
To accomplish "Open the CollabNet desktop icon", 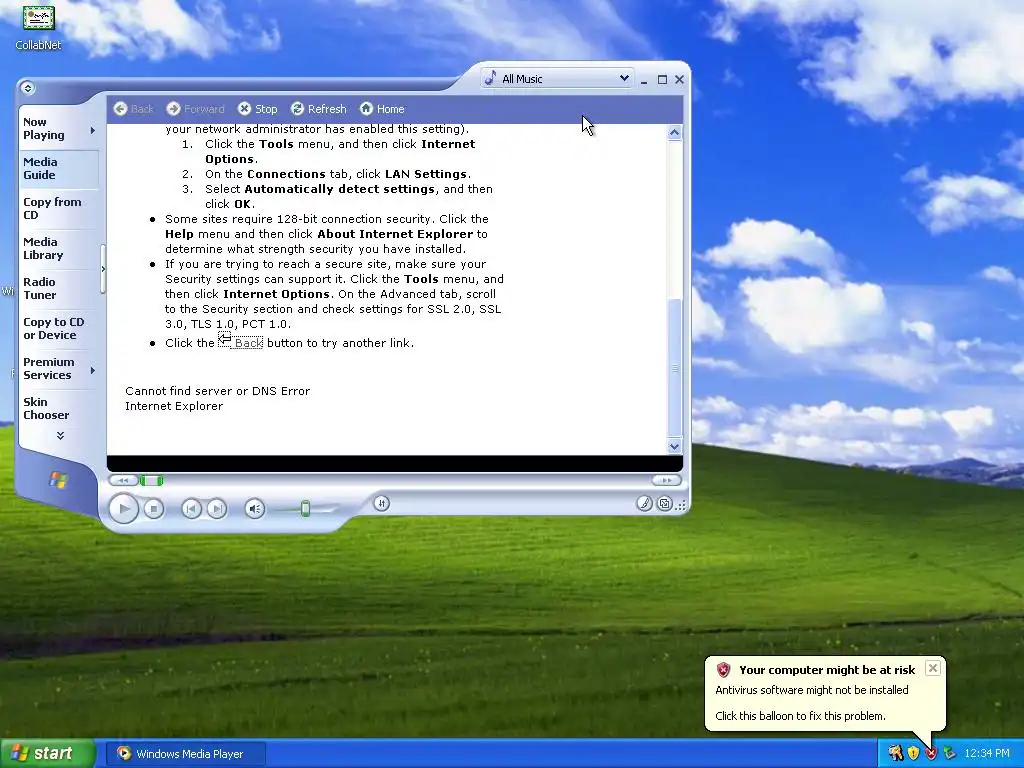I will point(39,27).
